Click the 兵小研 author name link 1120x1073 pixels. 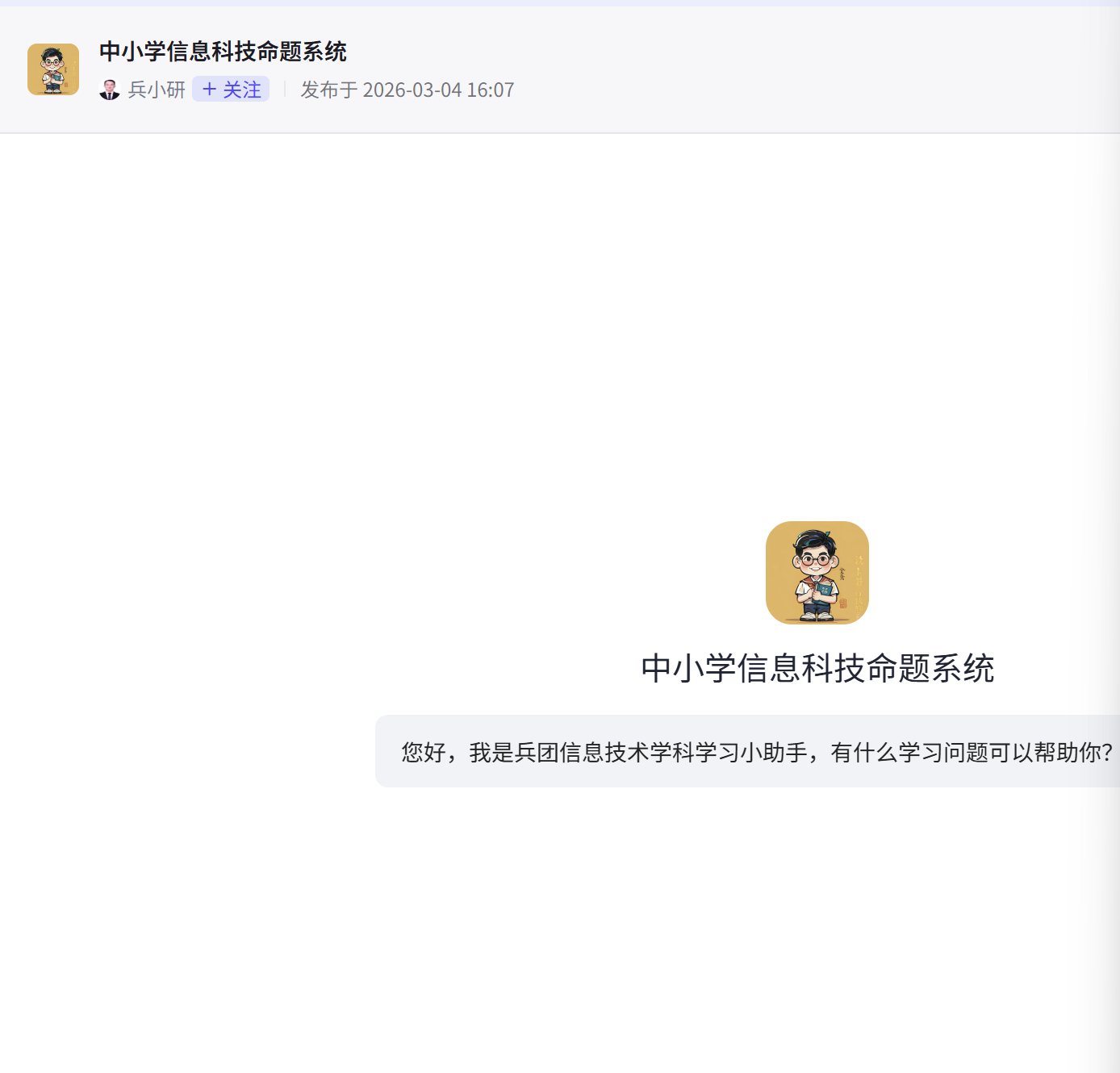(x=156, y=90)
